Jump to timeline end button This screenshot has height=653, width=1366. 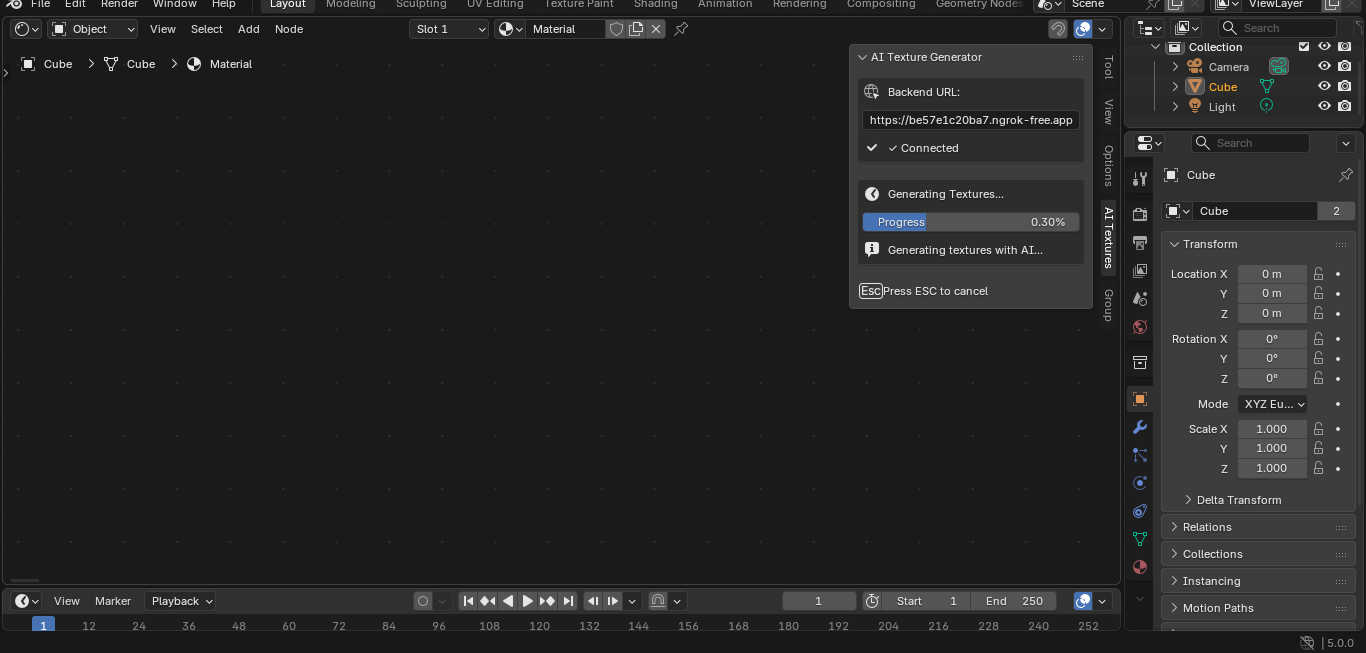568,601
